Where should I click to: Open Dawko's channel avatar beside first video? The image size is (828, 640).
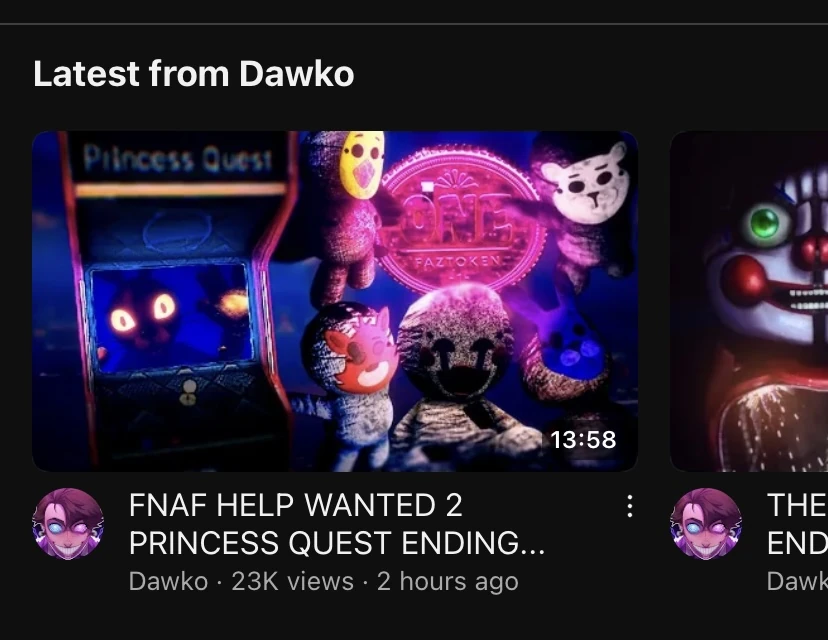point(68,523)
